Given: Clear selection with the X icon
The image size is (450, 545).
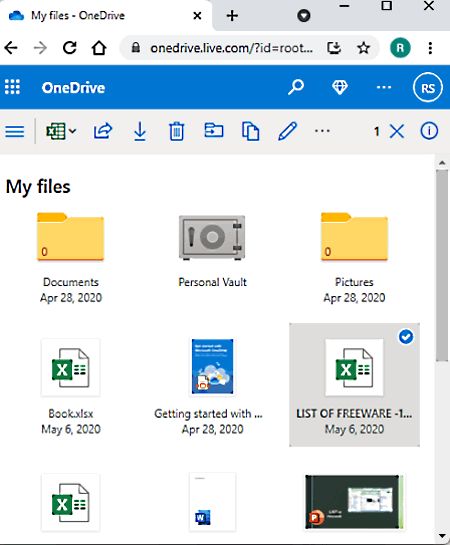Looking at the screenshot, I should (x=396, y=131).
